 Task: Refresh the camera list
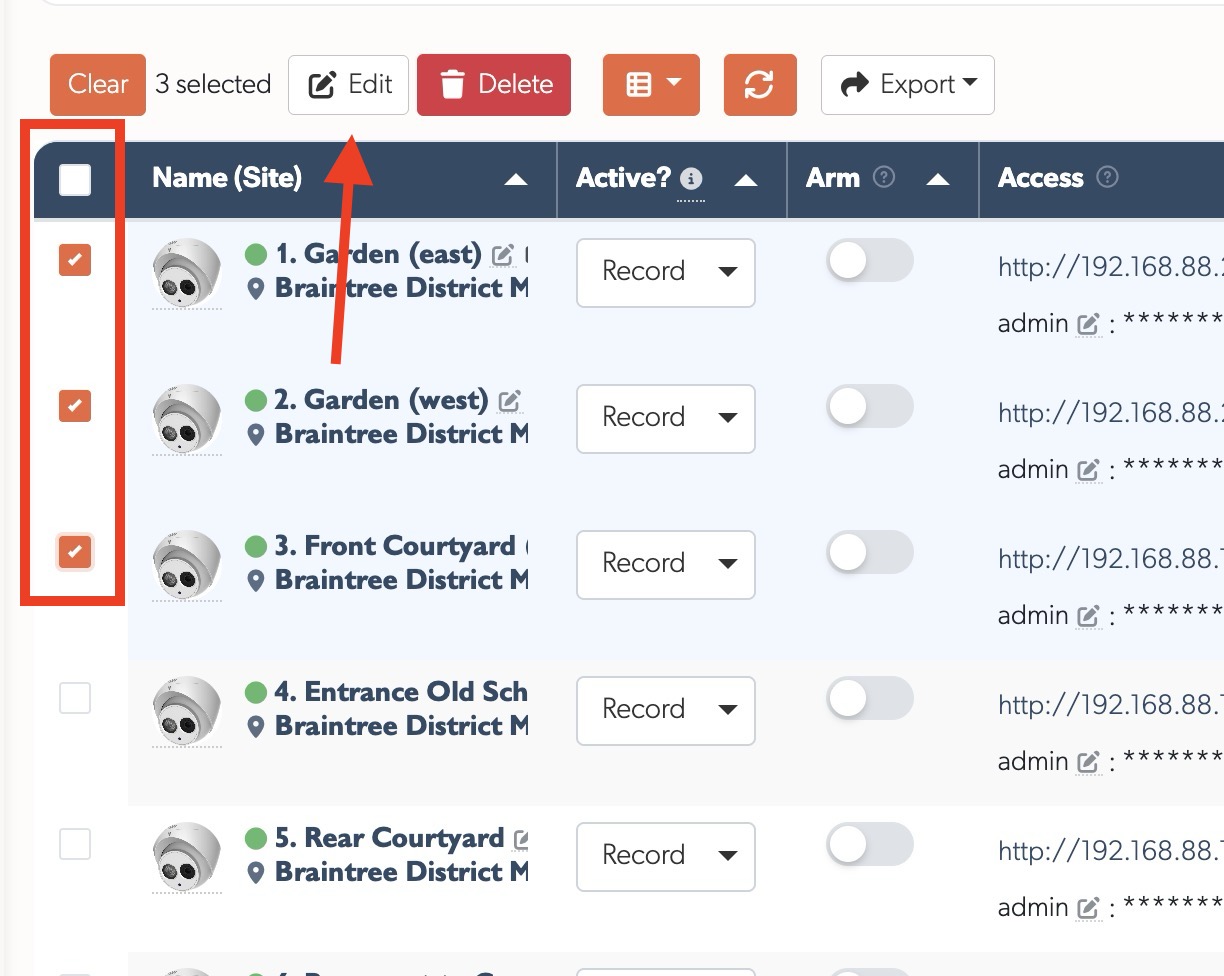[x=760, y=85]
